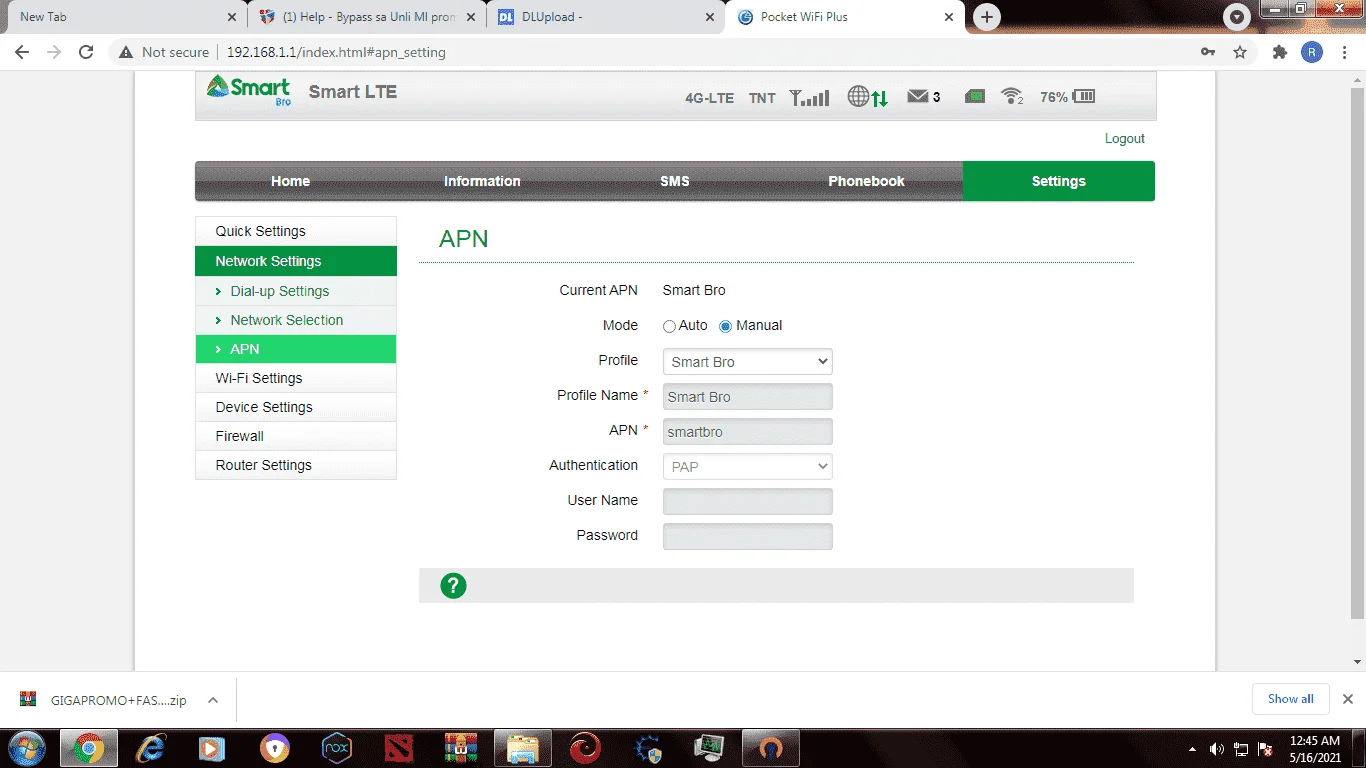Close the downloads bar
This screenshot has width=1366, height=768.
[1347, 699]
